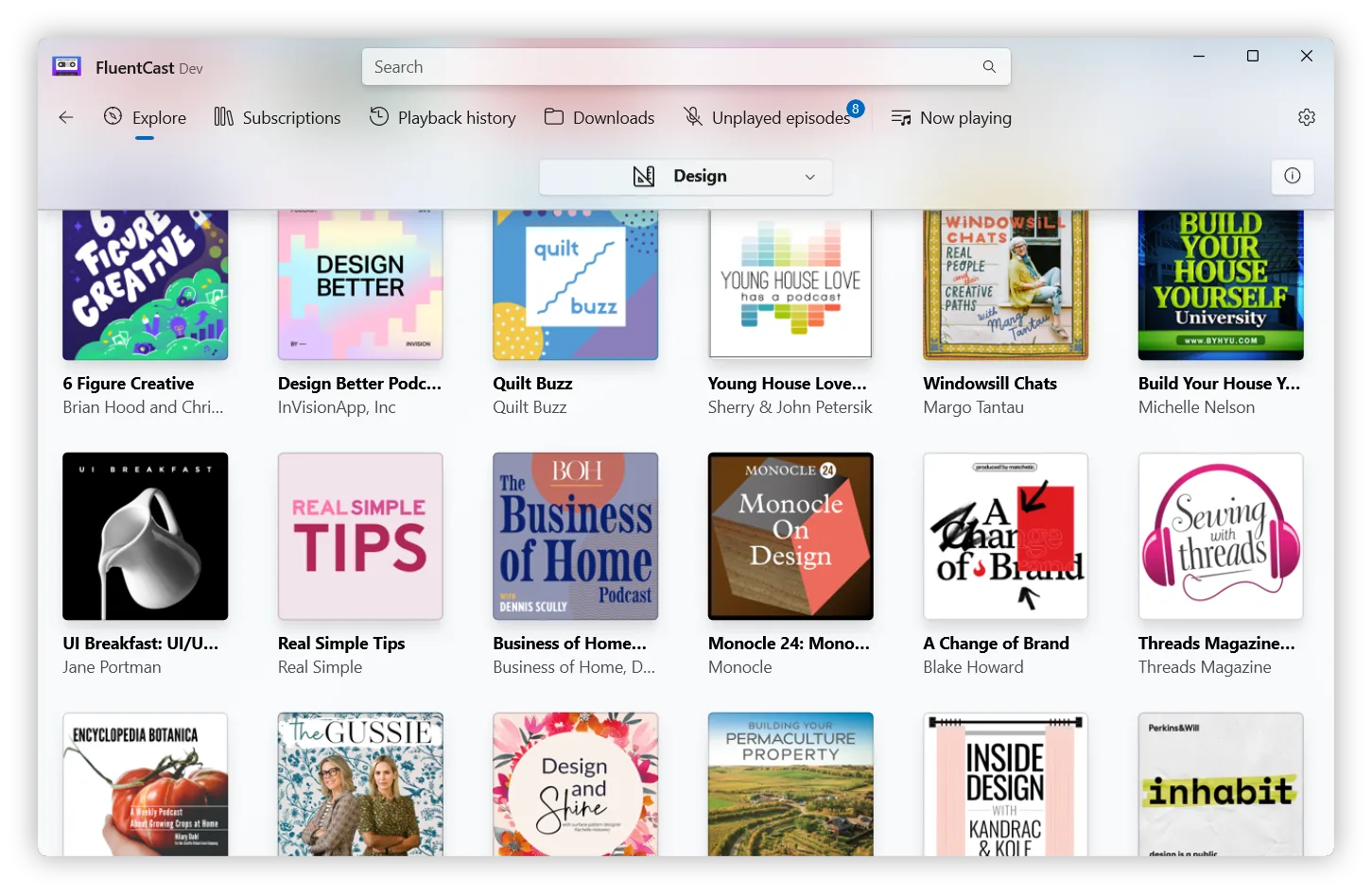This screenshot has width=1372, height=894.
Task: Click author name 'Margo Tantau'
Action: pos(973,407)
